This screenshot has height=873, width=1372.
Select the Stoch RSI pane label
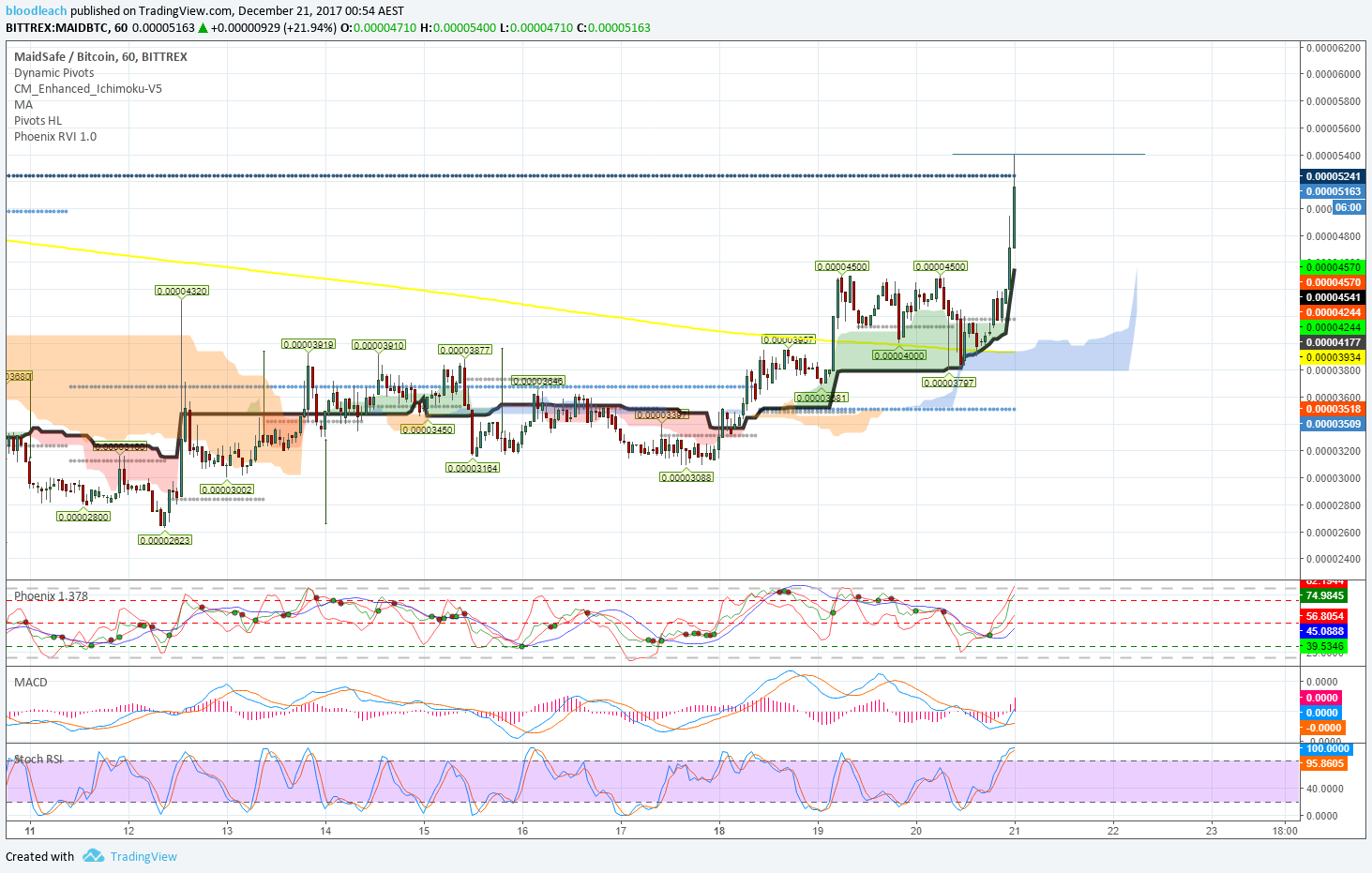click(x=38, y=760)
